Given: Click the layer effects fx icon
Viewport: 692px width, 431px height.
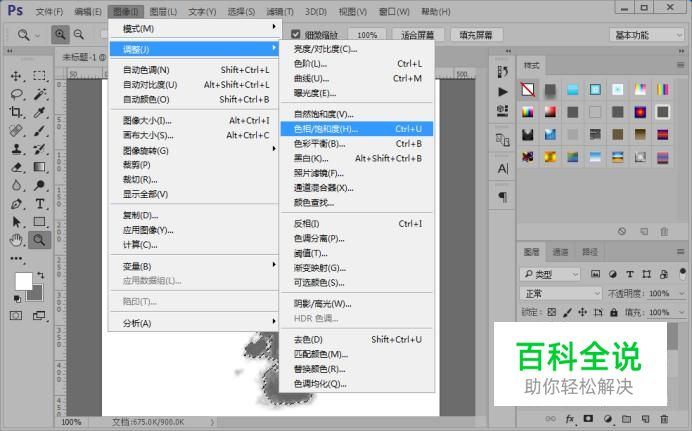Looking at the screenshot, I should [x=570, y=419].
